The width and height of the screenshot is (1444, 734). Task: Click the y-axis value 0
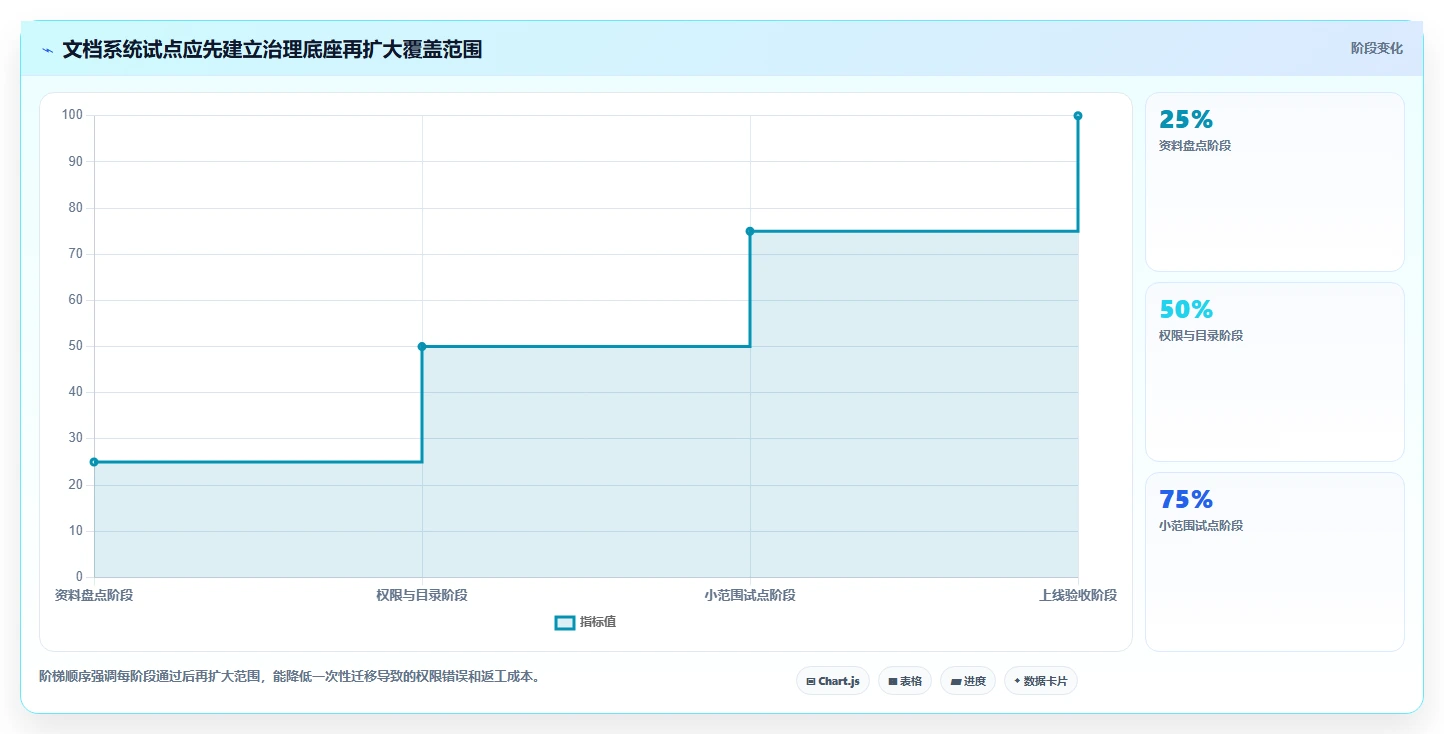pos(79,577)
